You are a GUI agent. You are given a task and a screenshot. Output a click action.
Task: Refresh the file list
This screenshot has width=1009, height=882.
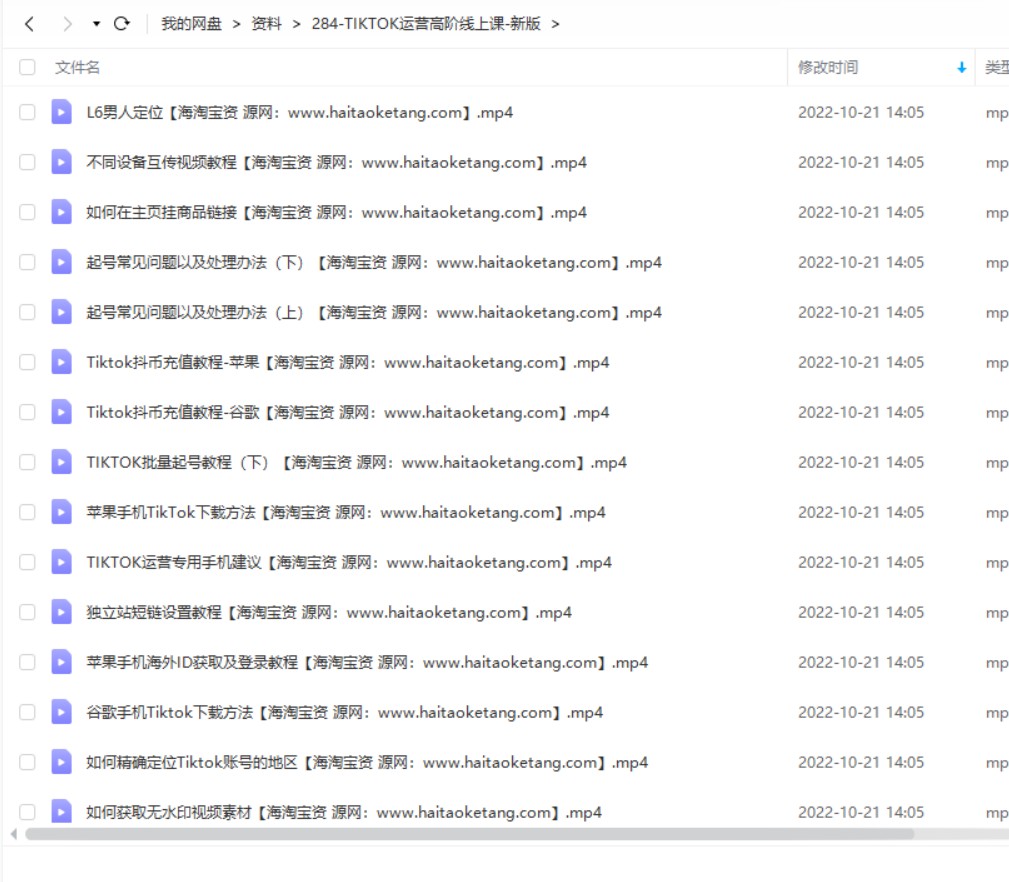click(x=122, y=24)
